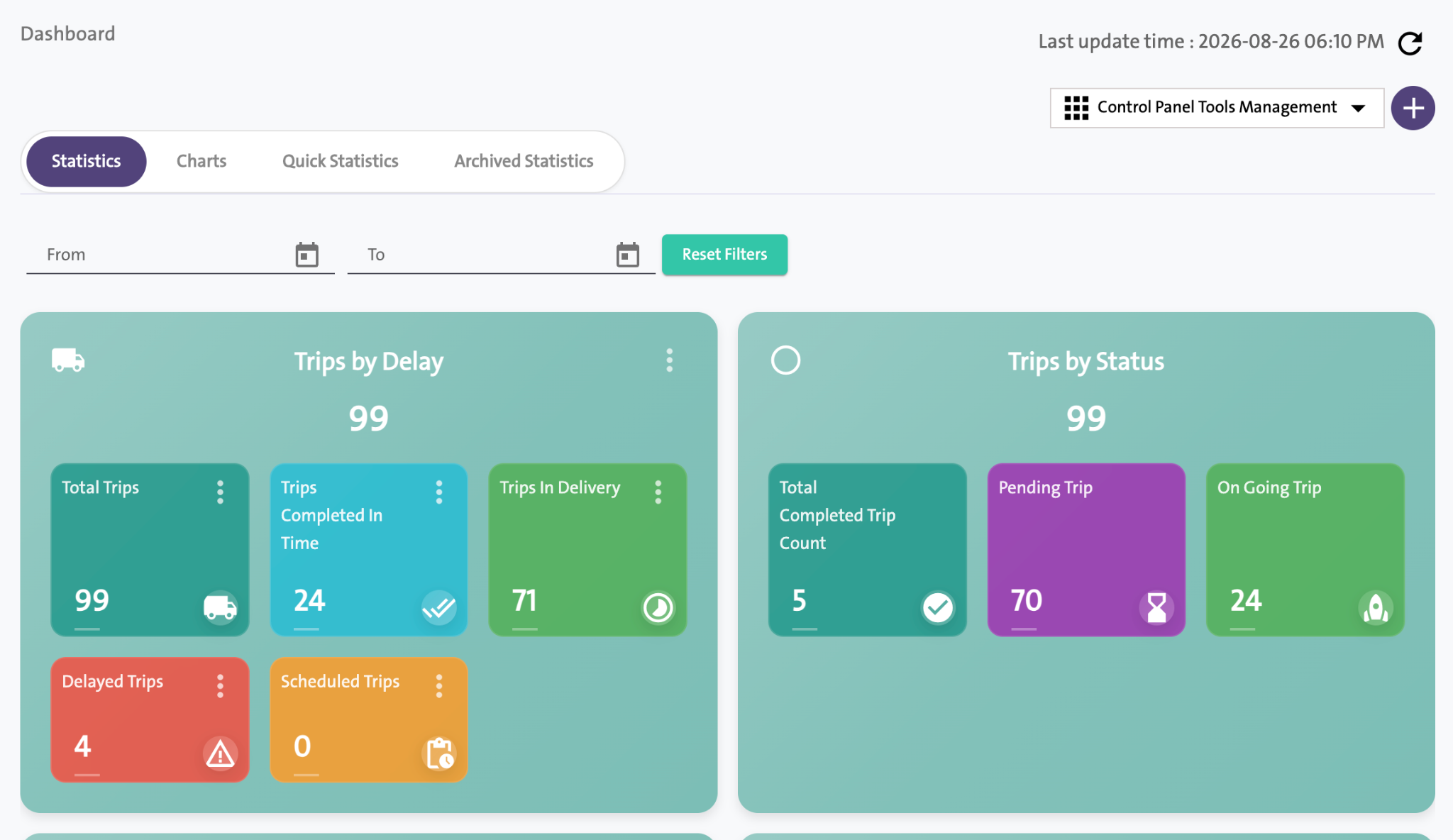Screen dimensions: 1453x840
Task: Click the 5 value on Total Completed Trip Count
Action: (x=800, y=600)
